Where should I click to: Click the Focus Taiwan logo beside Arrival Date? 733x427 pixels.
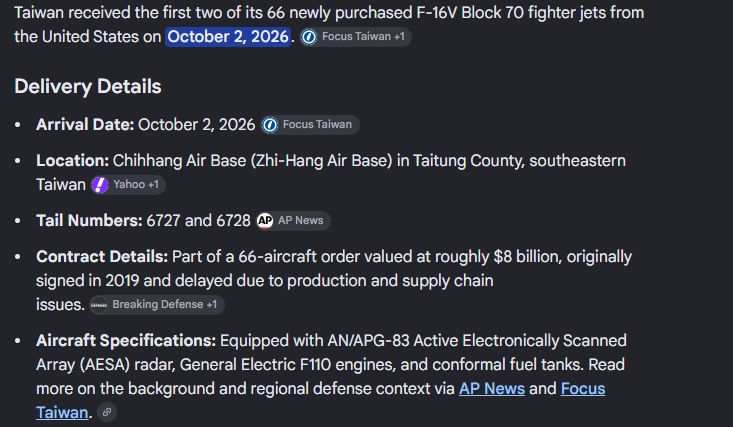(270, 125)
